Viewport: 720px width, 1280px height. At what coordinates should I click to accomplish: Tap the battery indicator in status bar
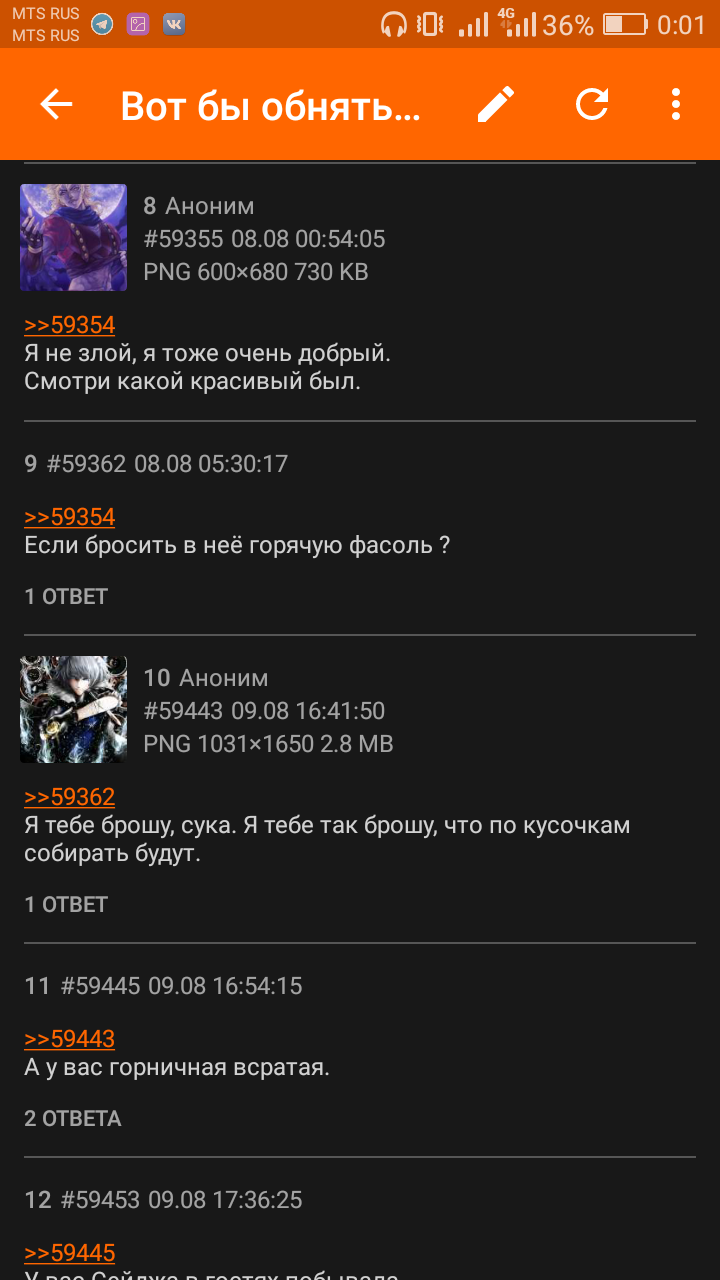(626, 25)
